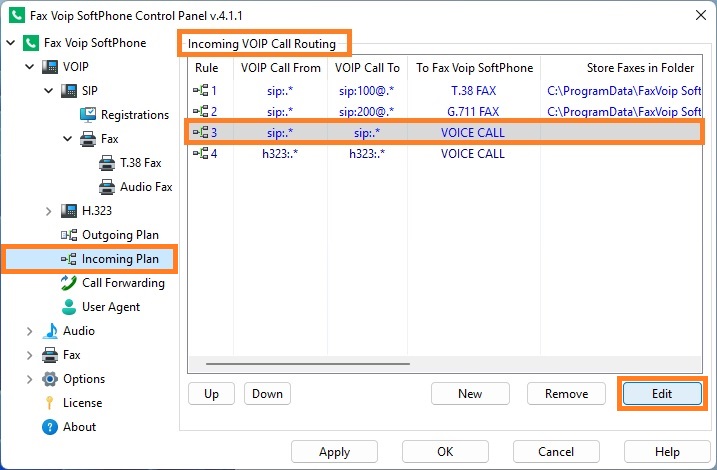Screen dimensions: 717x470
Task: Click the rule 1 routing icon
Action: [x=201, y=91]
